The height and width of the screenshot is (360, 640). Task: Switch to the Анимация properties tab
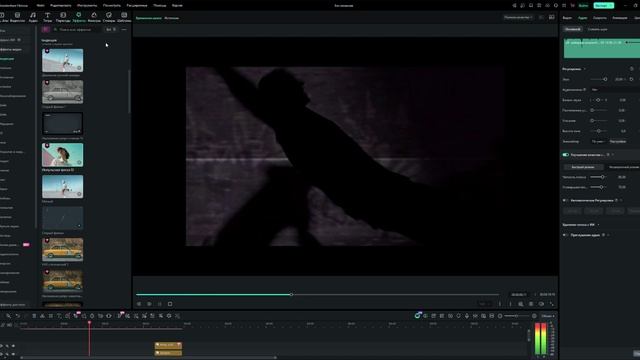click(620, 18)
